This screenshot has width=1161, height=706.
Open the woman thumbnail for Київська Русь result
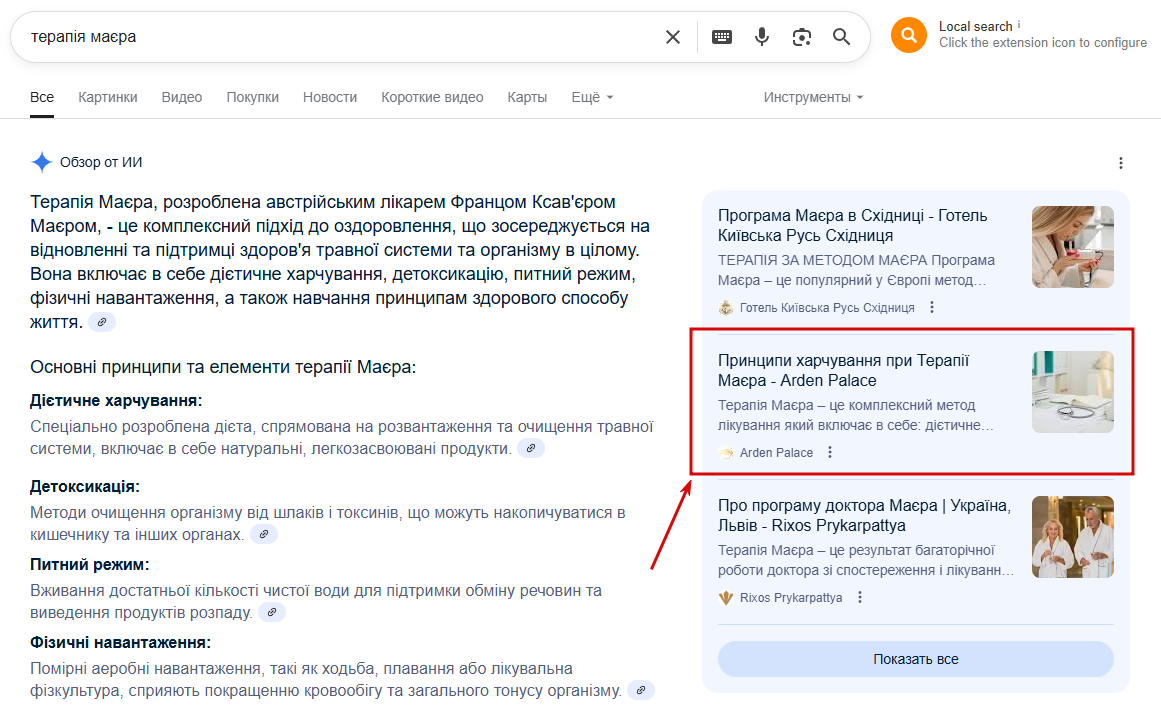click(x=1073, y=247)
